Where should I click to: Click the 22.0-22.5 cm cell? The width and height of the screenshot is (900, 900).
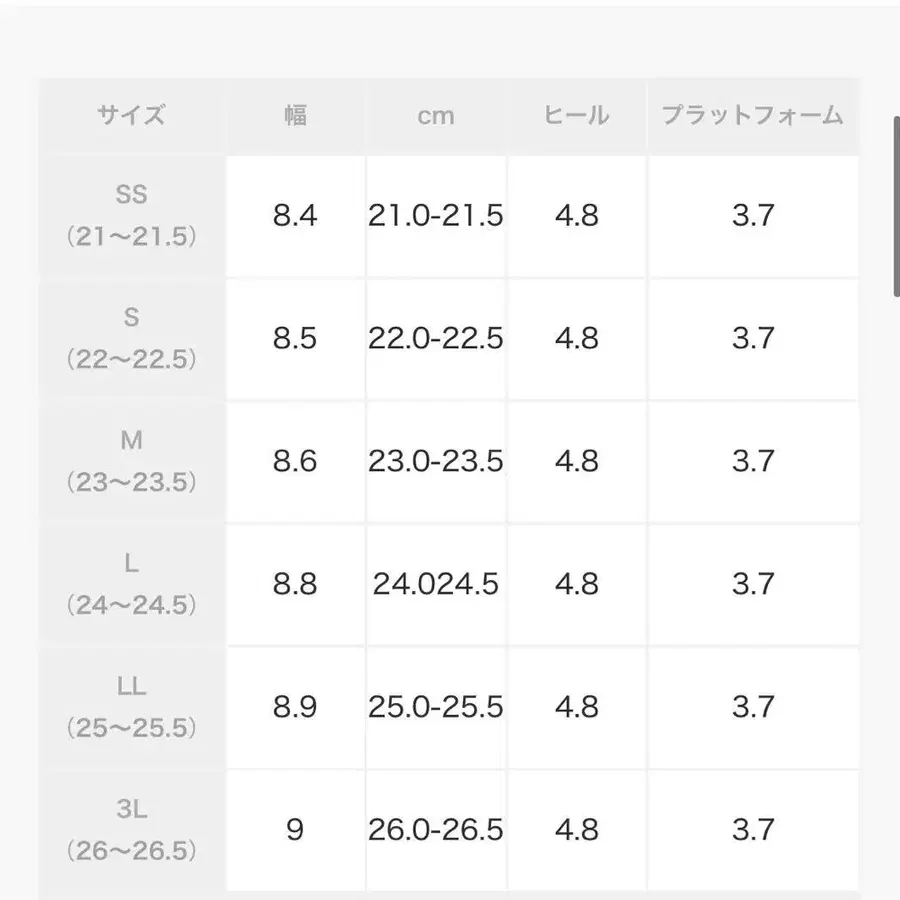point(435,338)
